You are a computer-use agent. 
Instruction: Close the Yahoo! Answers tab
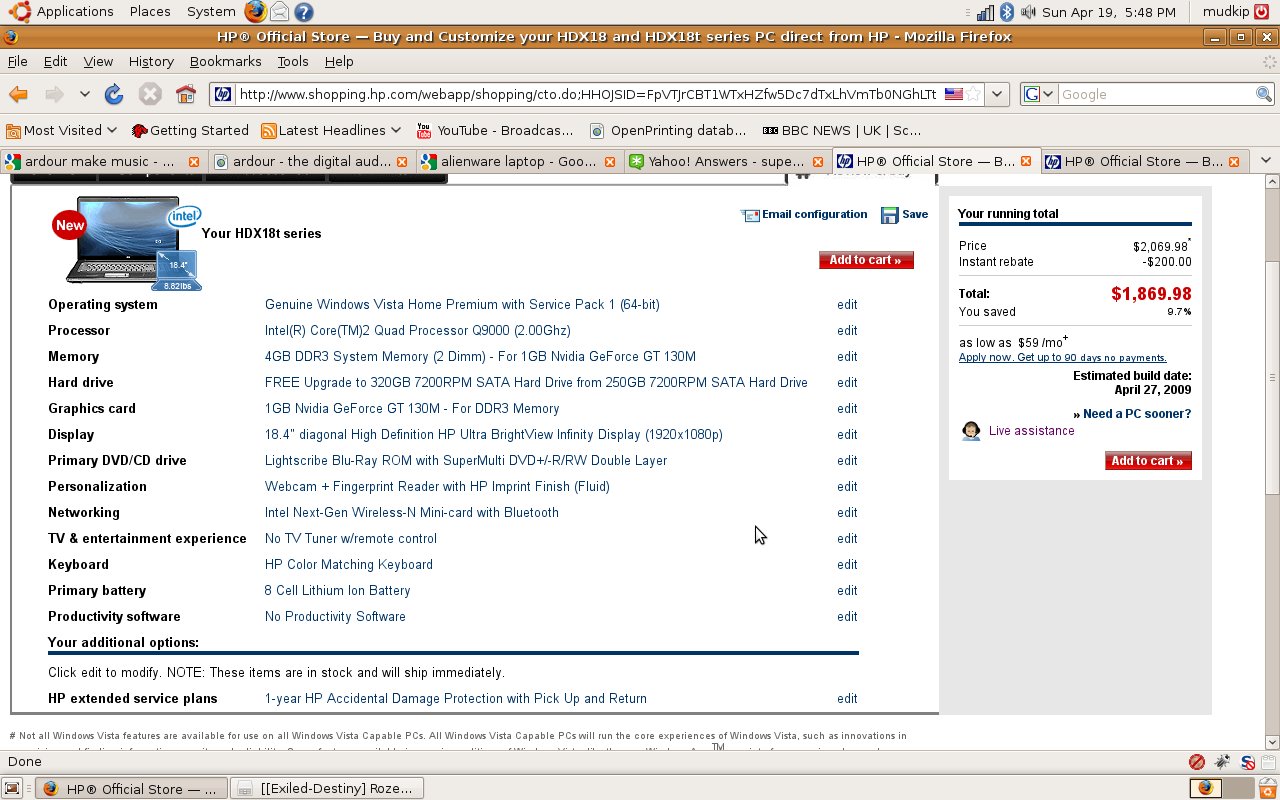click(818, 161)
